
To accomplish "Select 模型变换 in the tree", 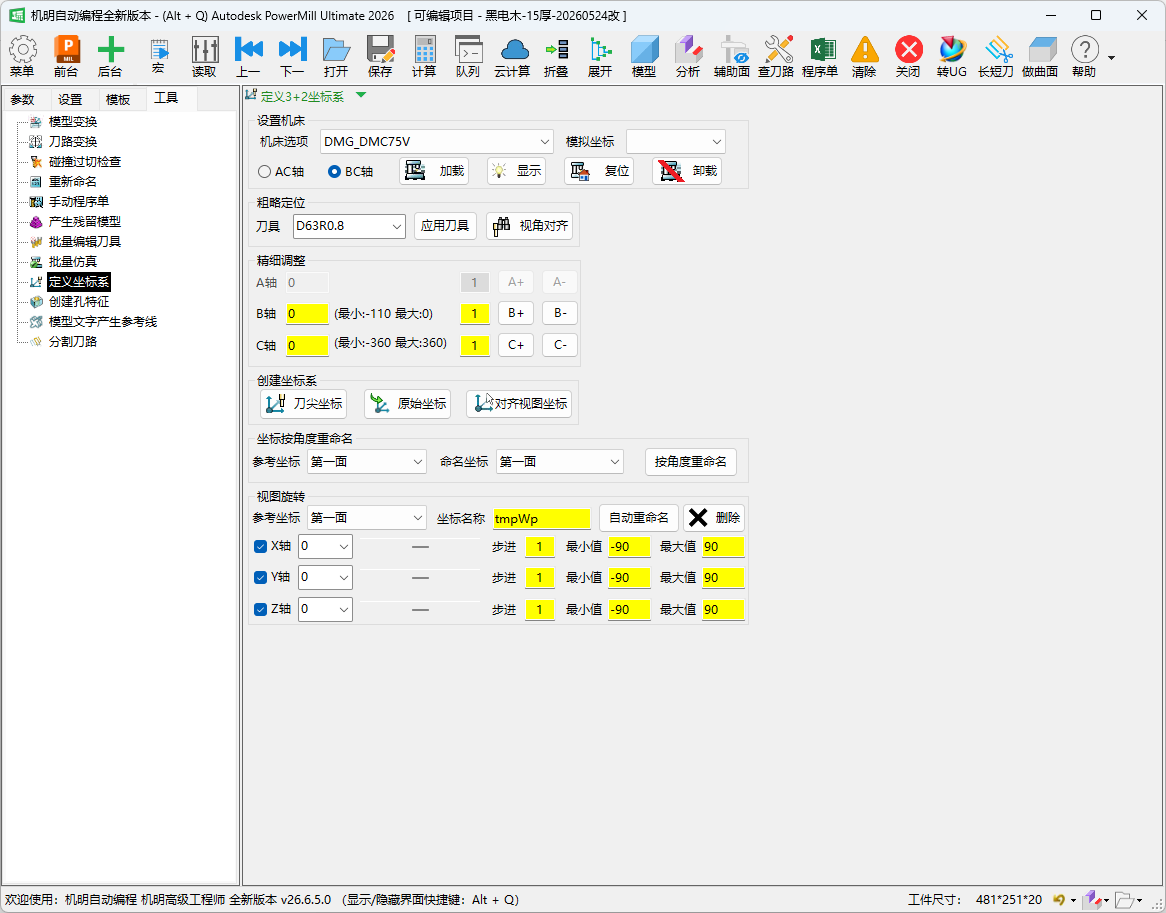I will tap(73, 122).
